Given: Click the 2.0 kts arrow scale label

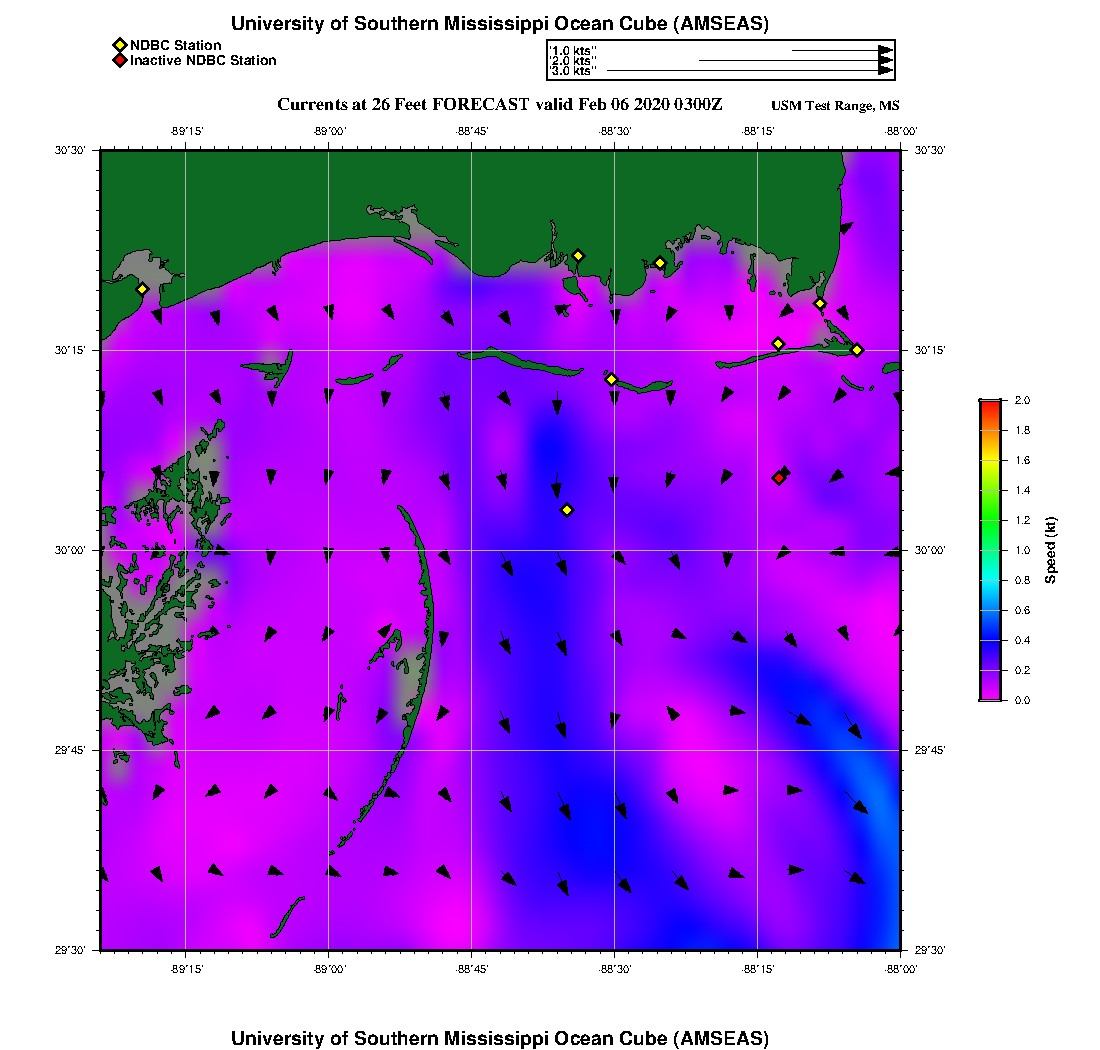Looking at the screenshot, I should click(574, 61).
